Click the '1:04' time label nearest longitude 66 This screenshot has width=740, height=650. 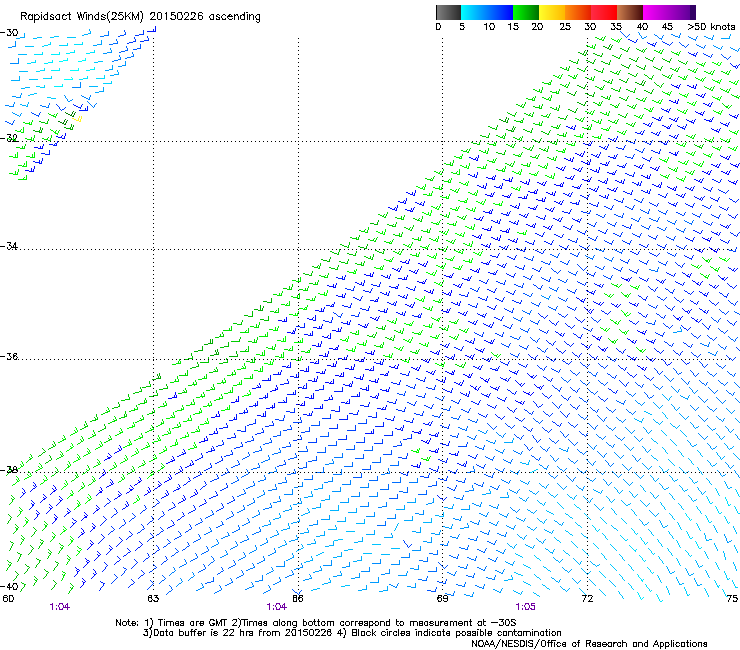tap(277, 607)
